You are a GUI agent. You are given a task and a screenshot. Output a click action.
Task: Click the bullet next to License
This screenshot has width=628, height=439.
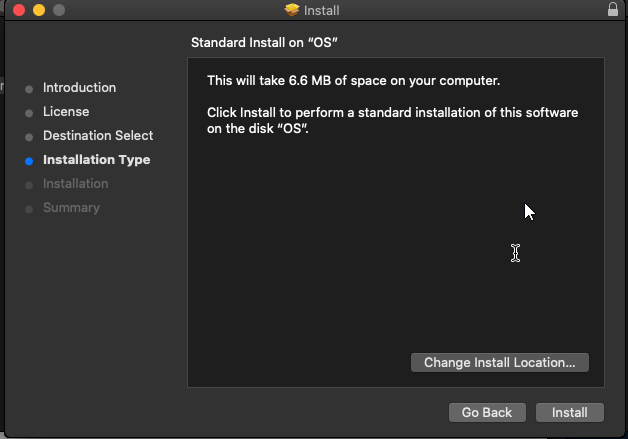(29, 112)
